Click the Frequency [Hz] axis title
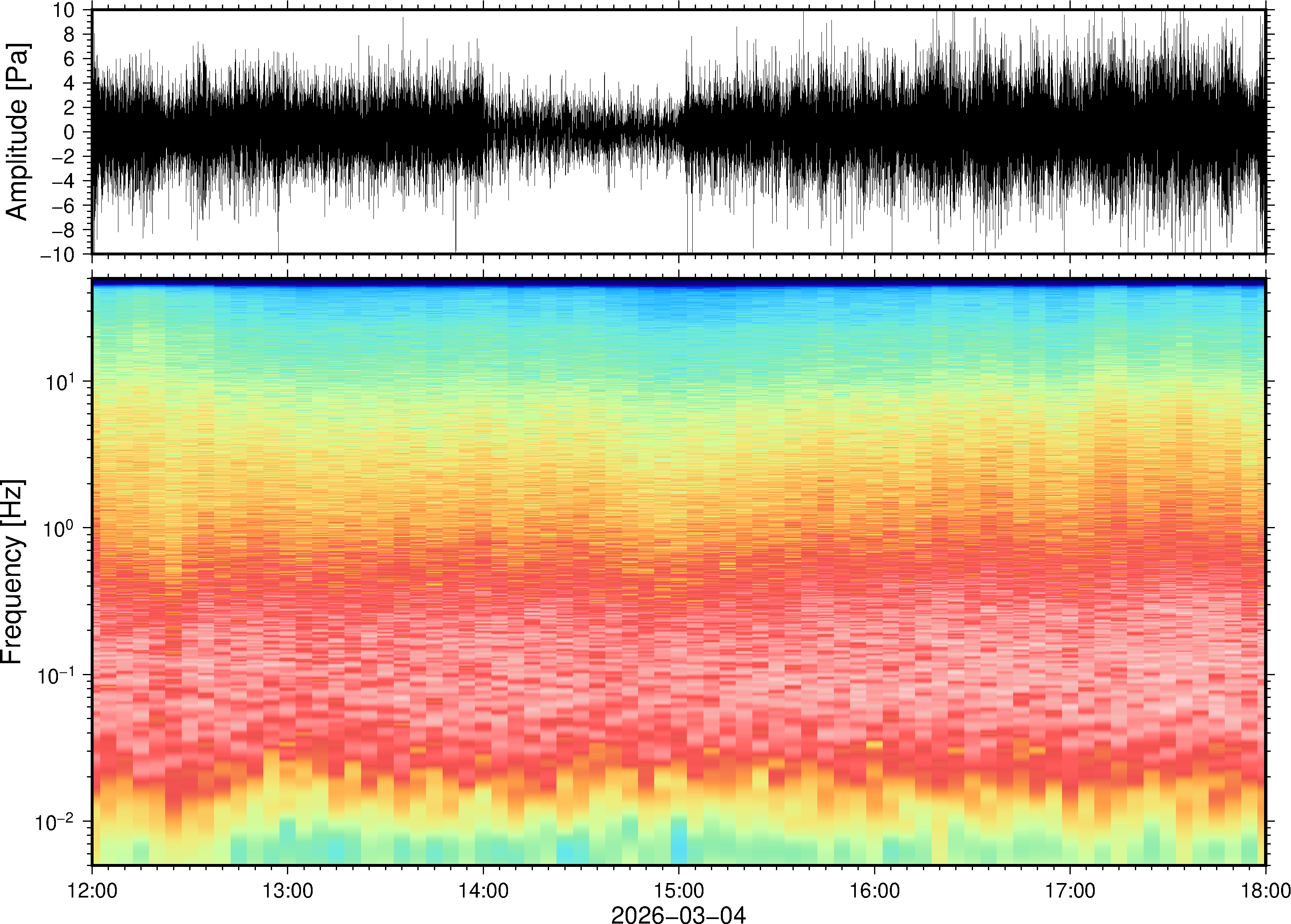 tap(12, 572)
